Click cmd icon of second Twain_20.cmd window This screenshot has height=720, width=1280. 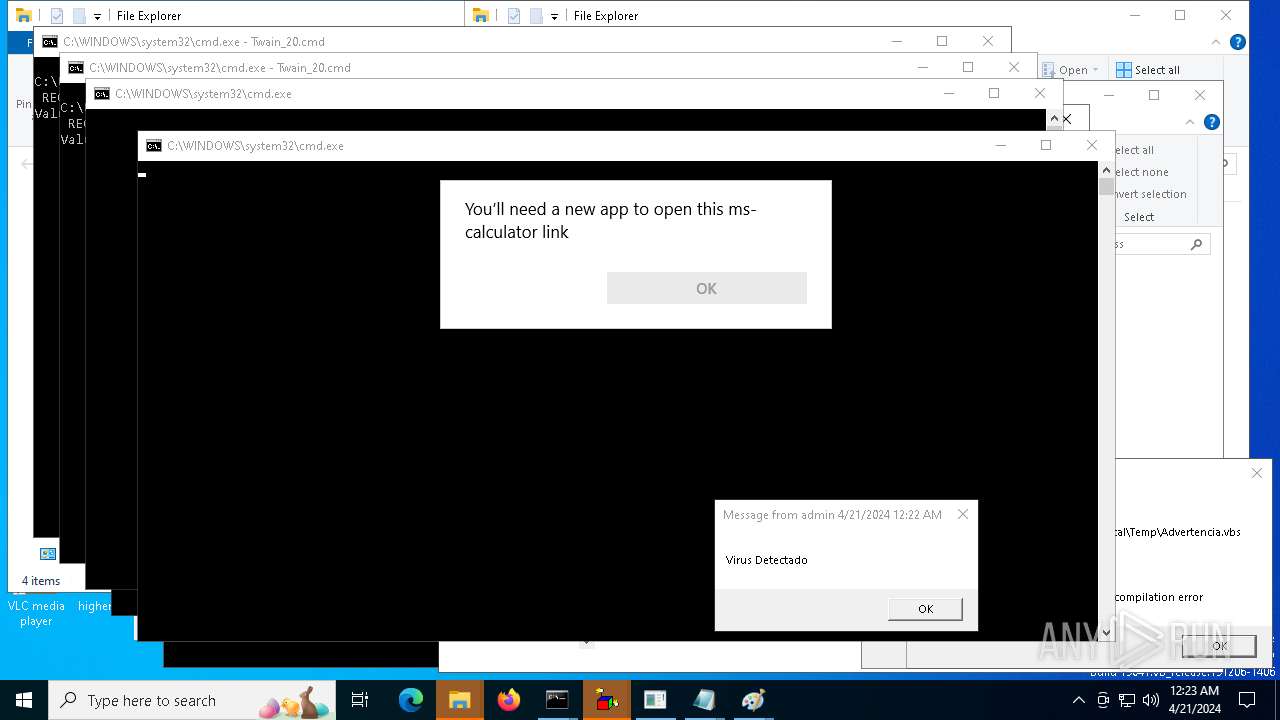pyautogui.click(x=76, y=68)
